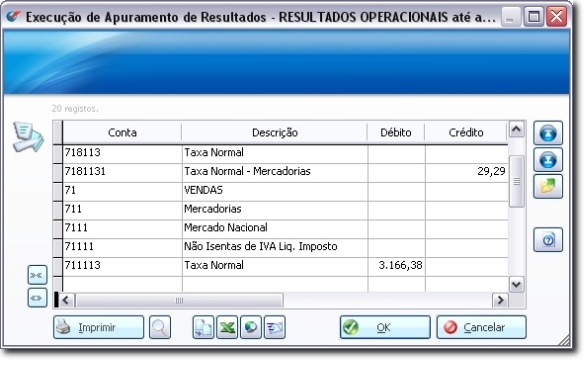Click the move-up blue arrow icon
Viewport: 584px width, 365px height.
548,133
